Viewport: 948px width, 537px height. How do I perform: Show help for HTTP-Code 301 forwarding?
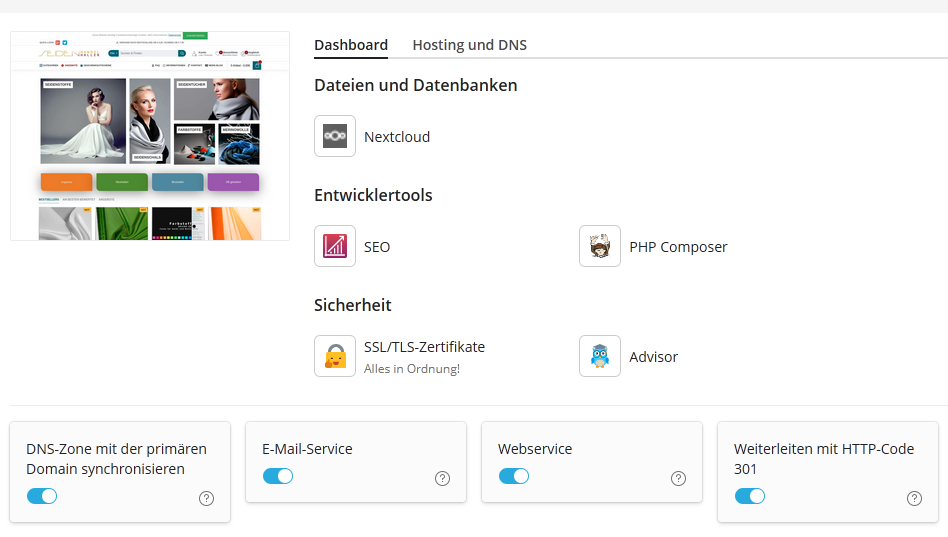click(914, 498)
